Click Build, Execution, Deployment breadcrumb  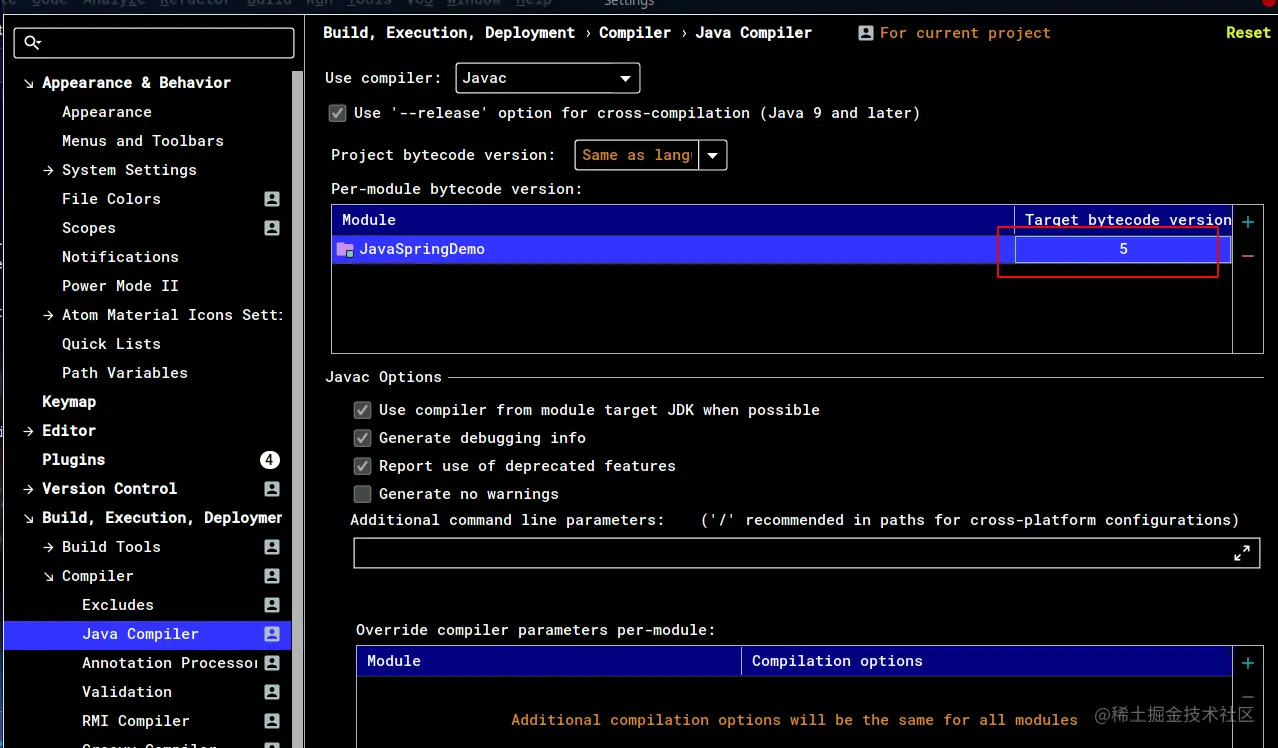click(x=449, y=33)
